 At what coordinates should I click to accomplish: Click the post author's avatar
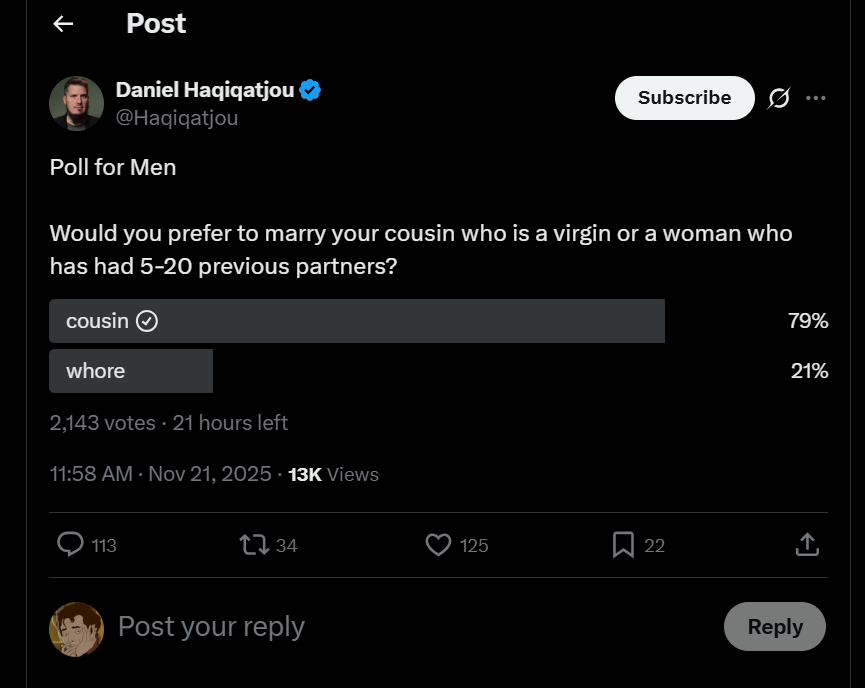point(77,103)
